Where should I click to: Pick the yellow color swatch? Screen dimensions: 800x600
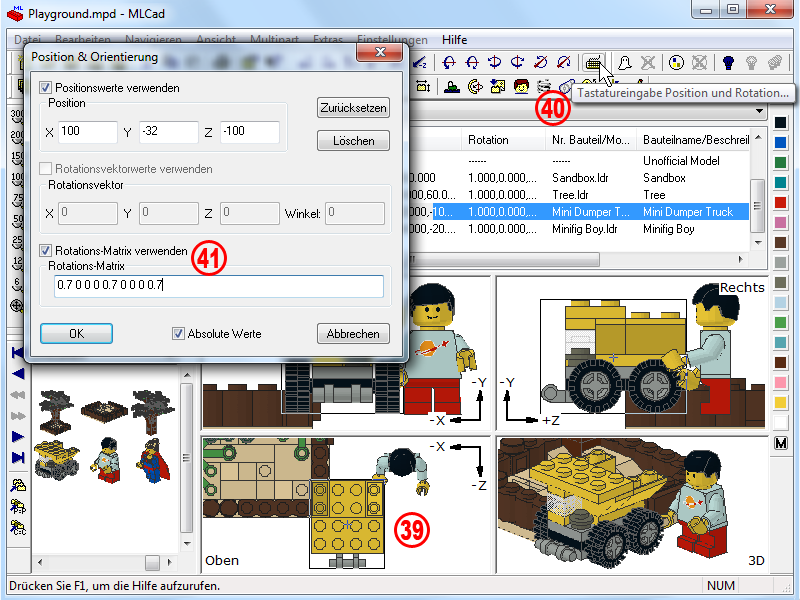(x=781, y=403)
